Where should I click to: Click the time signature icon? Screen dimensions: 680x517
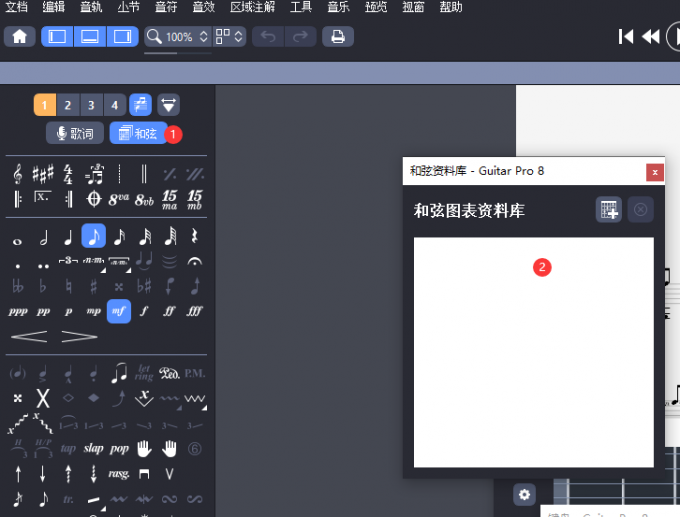(68, 174)
